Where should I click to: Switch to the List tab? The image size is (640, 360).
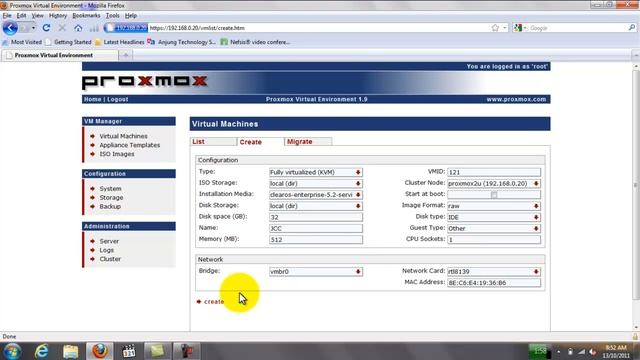213,141
